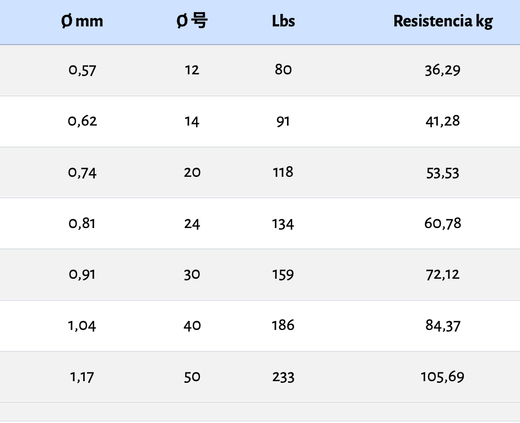Click the 60,78 kg value
Screen dimensions: 520x423
(443, 223)
